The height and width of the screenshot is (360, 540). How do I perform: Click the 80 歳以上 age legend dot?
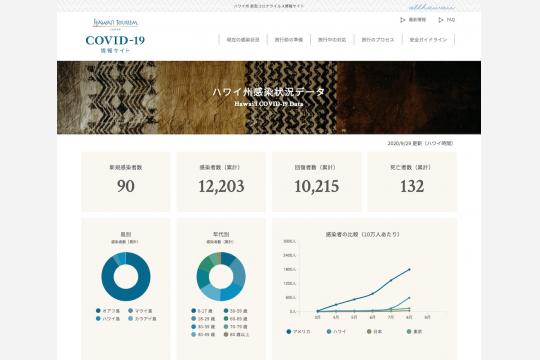(x=226, y=335)
